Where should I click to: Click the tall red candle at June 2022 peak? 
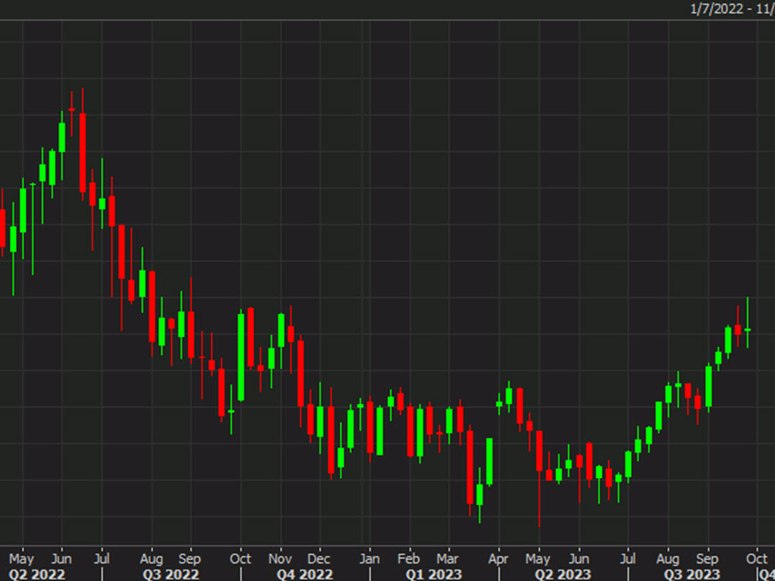82,154
